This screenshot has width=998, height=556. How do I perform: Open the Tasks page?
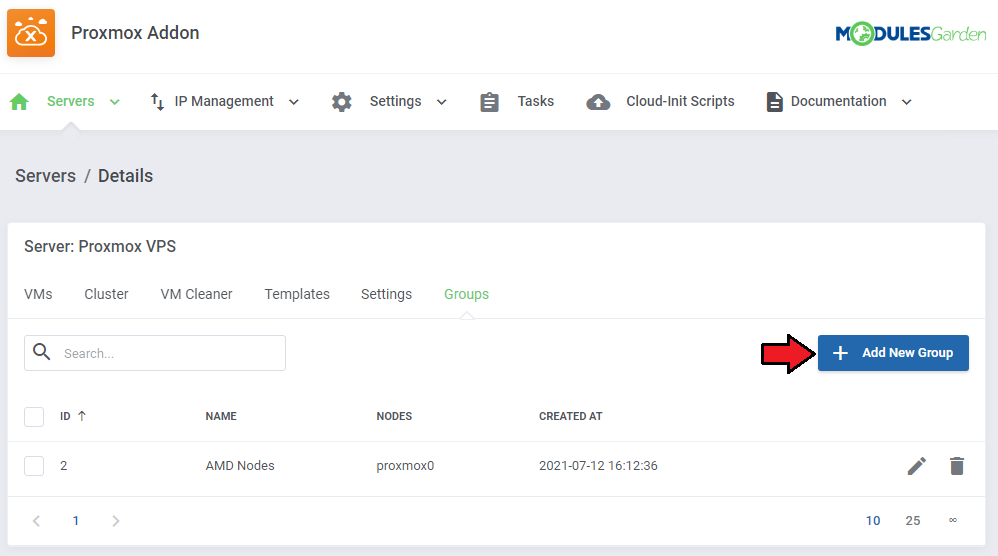pyautogui.click(x=535, y=101)
